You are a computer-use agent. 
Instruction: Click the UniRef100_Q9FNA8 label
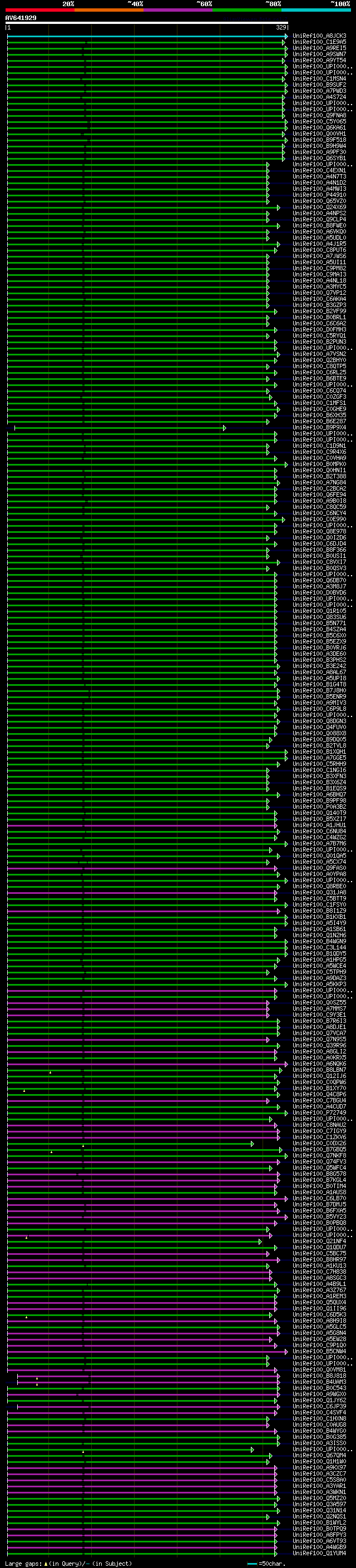point(319,115)
